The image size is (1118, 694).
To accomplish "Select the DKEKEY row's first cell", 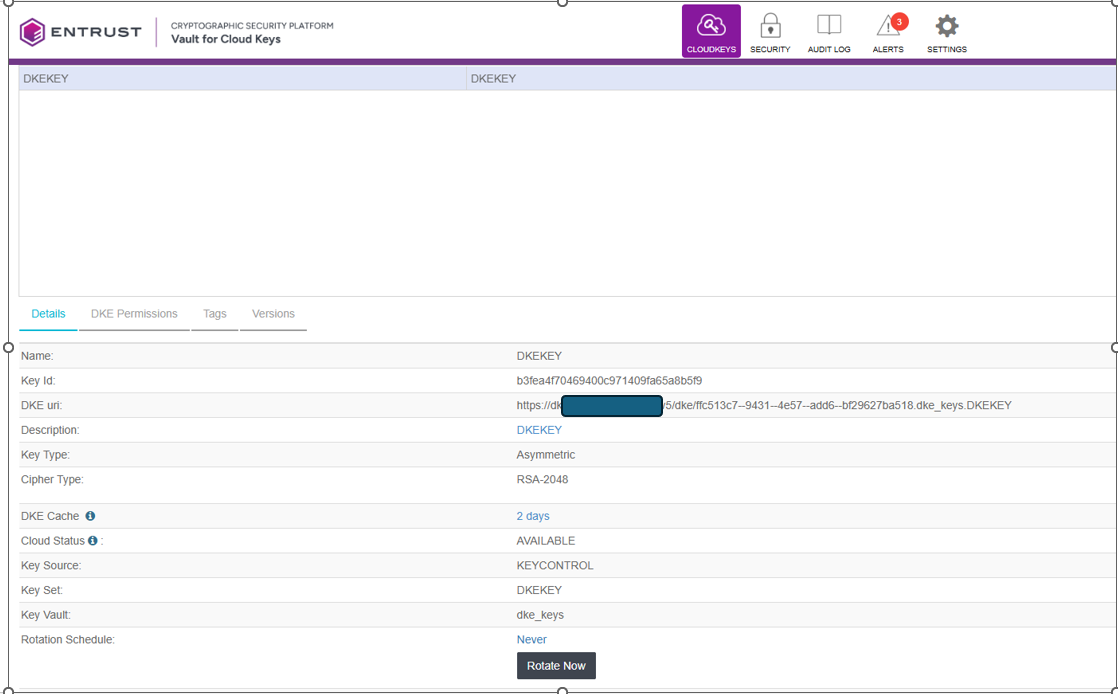I will 242,78.
